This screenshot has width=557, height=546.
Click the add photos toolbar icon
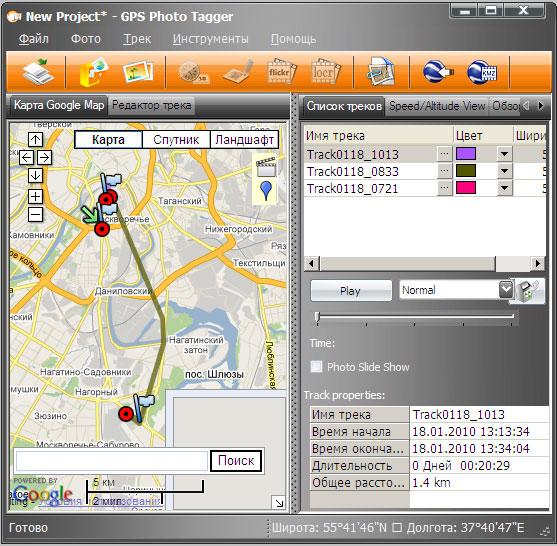[x=138, y=72]
